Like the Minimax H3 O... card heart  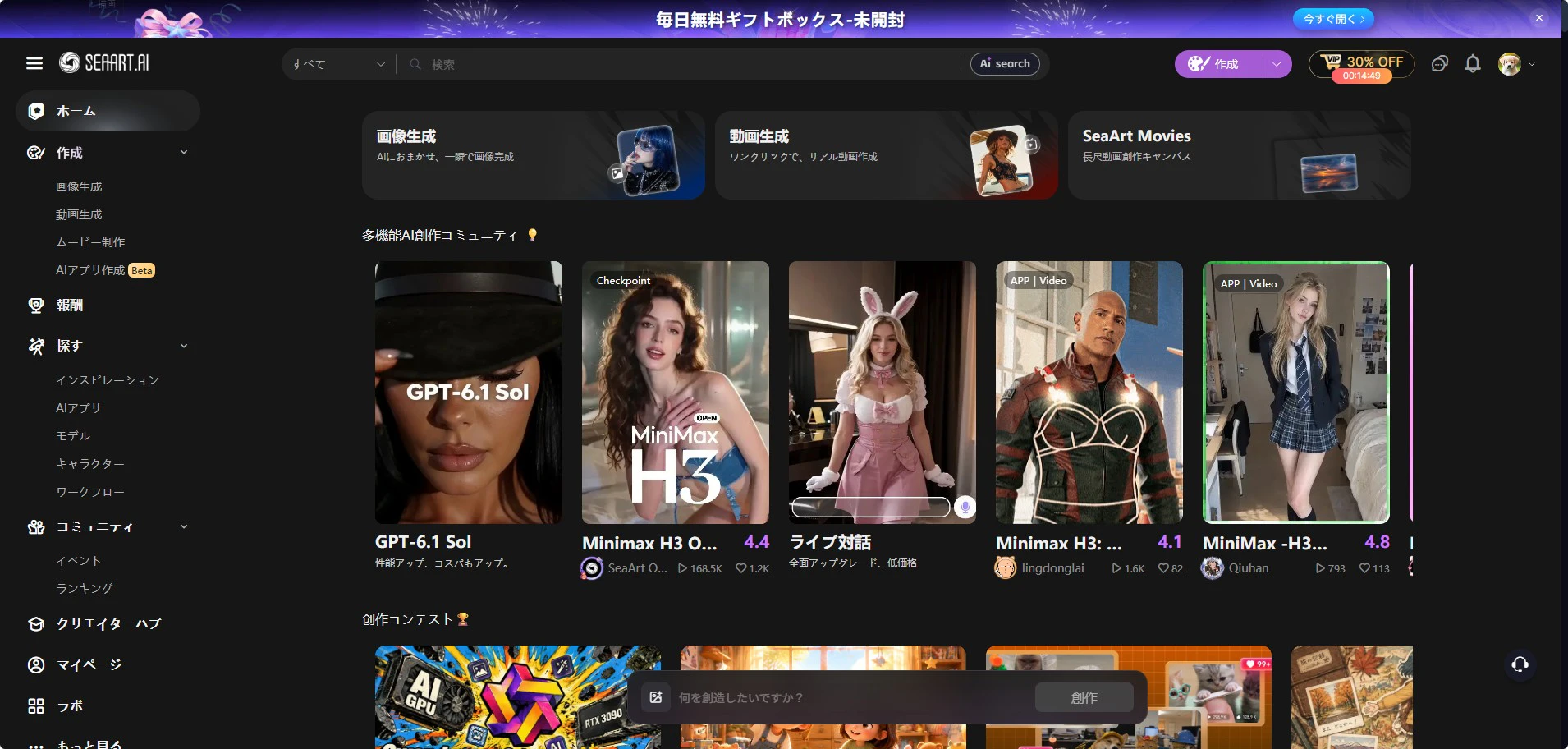tap(740, 568)
